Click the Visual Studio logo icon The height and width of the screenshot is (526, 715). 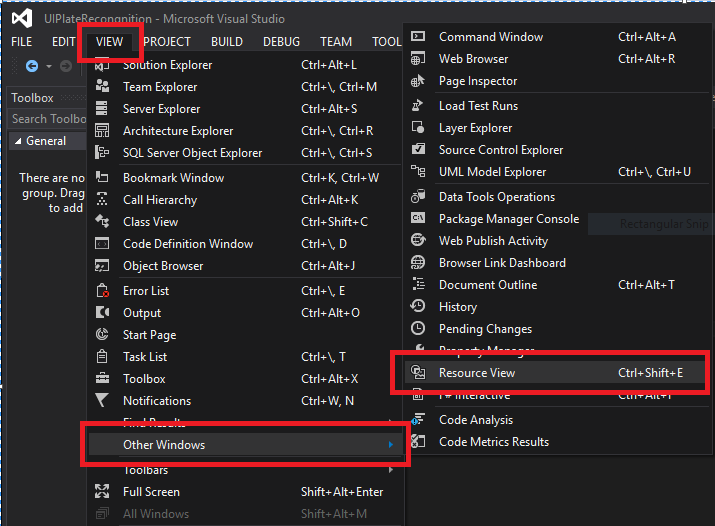pos(22,18)
